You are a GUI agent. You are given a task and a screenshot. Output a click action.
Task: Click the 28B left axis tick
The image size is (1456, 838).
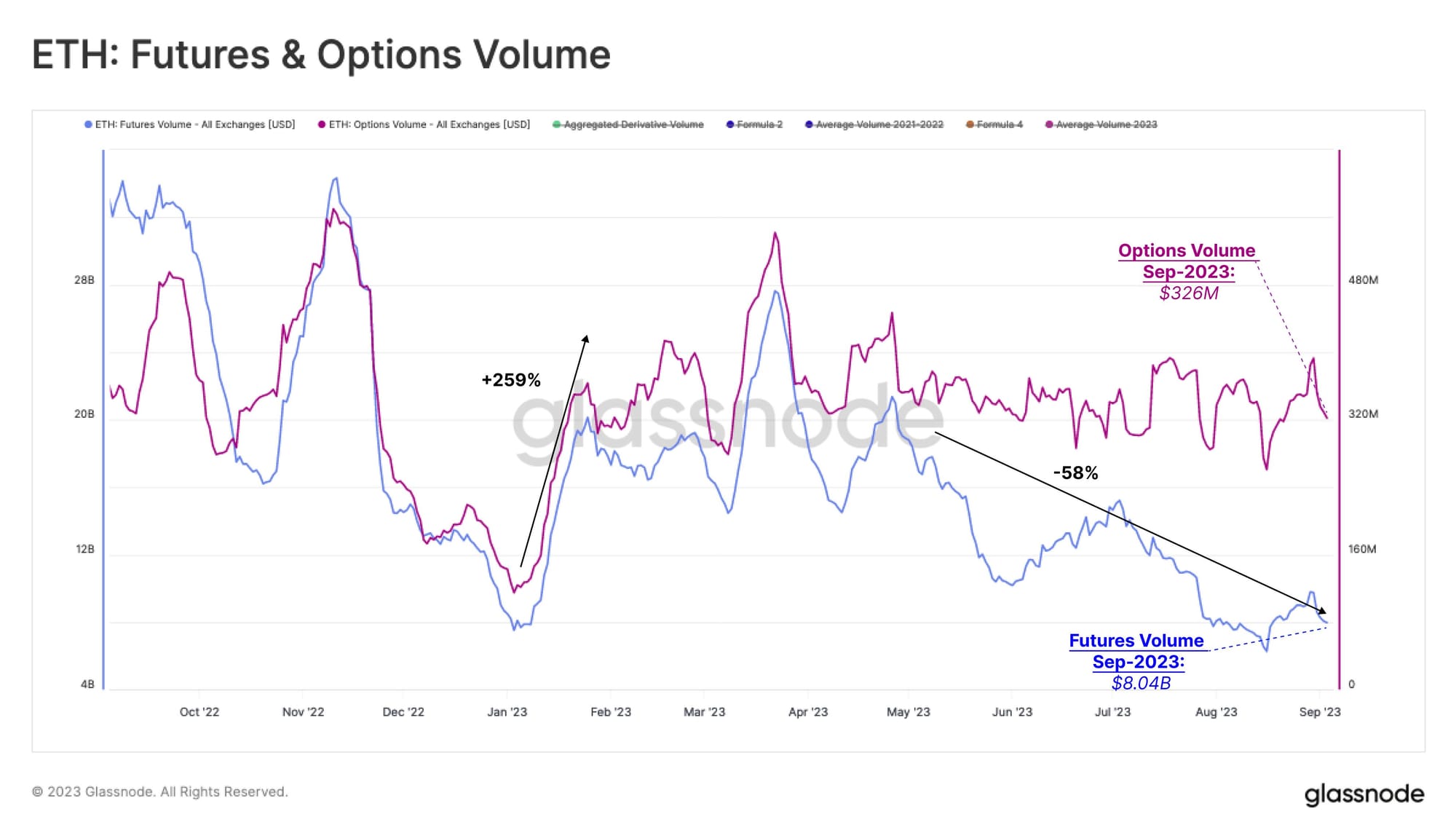84,280
